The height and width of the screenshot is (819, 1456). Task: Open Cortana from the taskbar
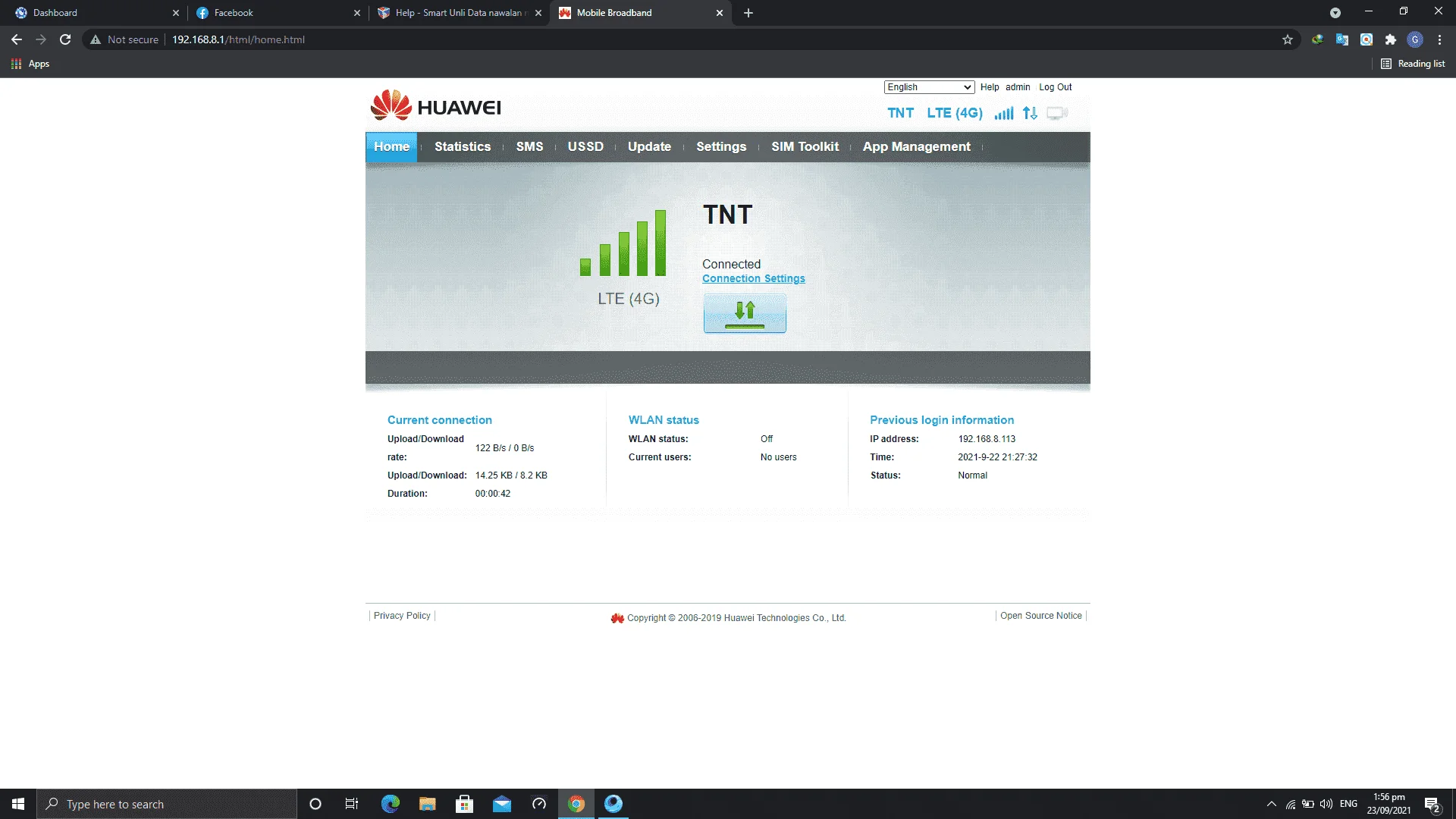(x=315, y=804)
